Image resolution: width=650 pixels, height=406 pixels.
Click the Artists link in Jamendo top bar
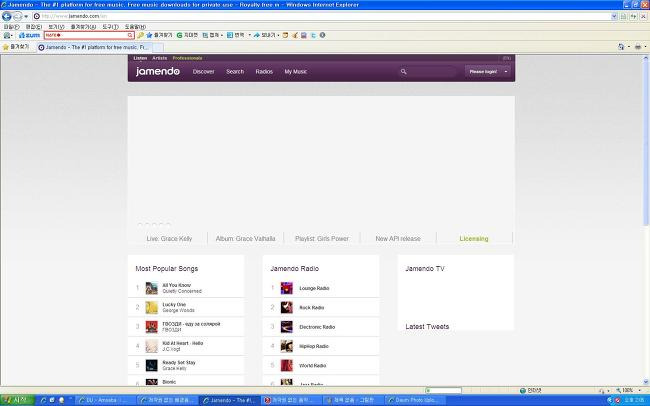pos(160,58)
